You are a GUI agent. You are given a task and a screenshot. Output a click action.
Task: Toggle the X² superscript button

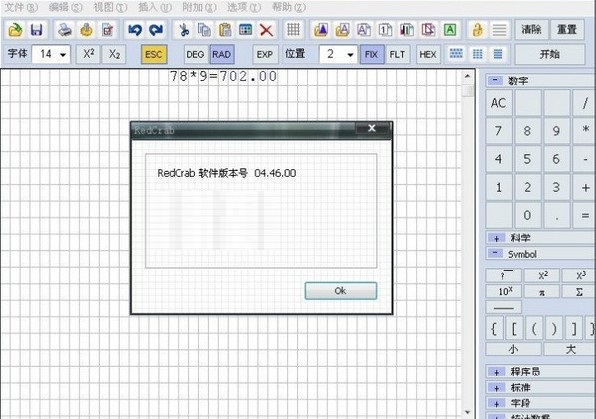89,54
